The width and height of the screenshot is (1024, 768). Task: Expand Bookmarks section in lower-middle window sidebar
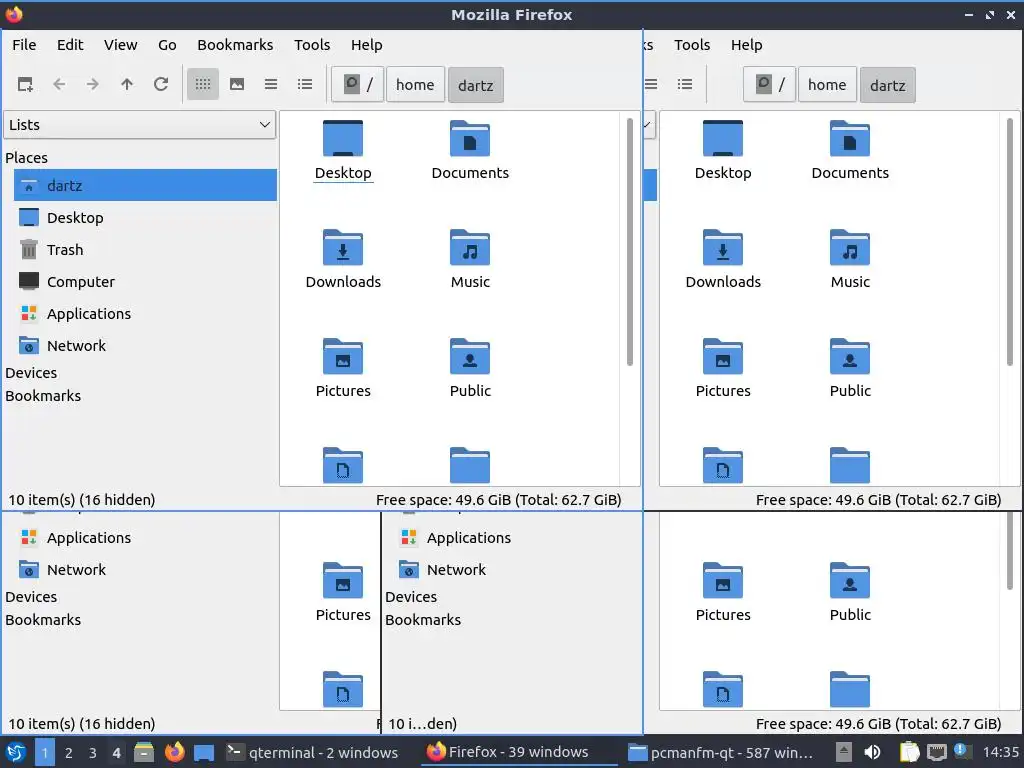click(423, 620)
